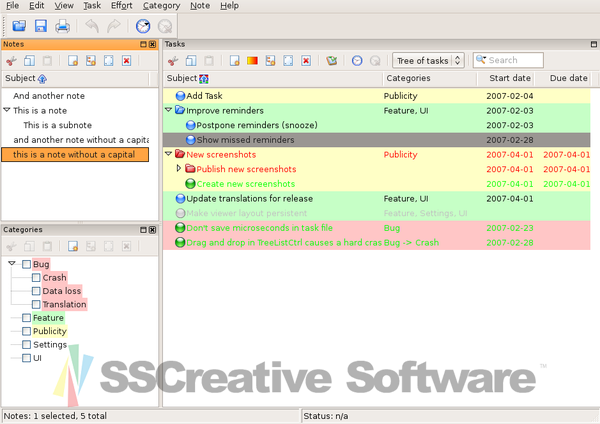Collapse the New screenshots task
600x424 pixels.
[x=168, y=154]
